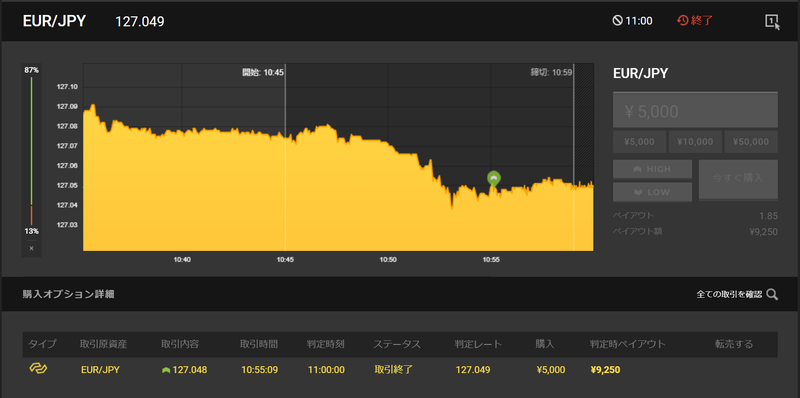Click the 11:00:00 judgment time cell
The width and height of the screenshot is (800, 398).
(x=326, y=370)
